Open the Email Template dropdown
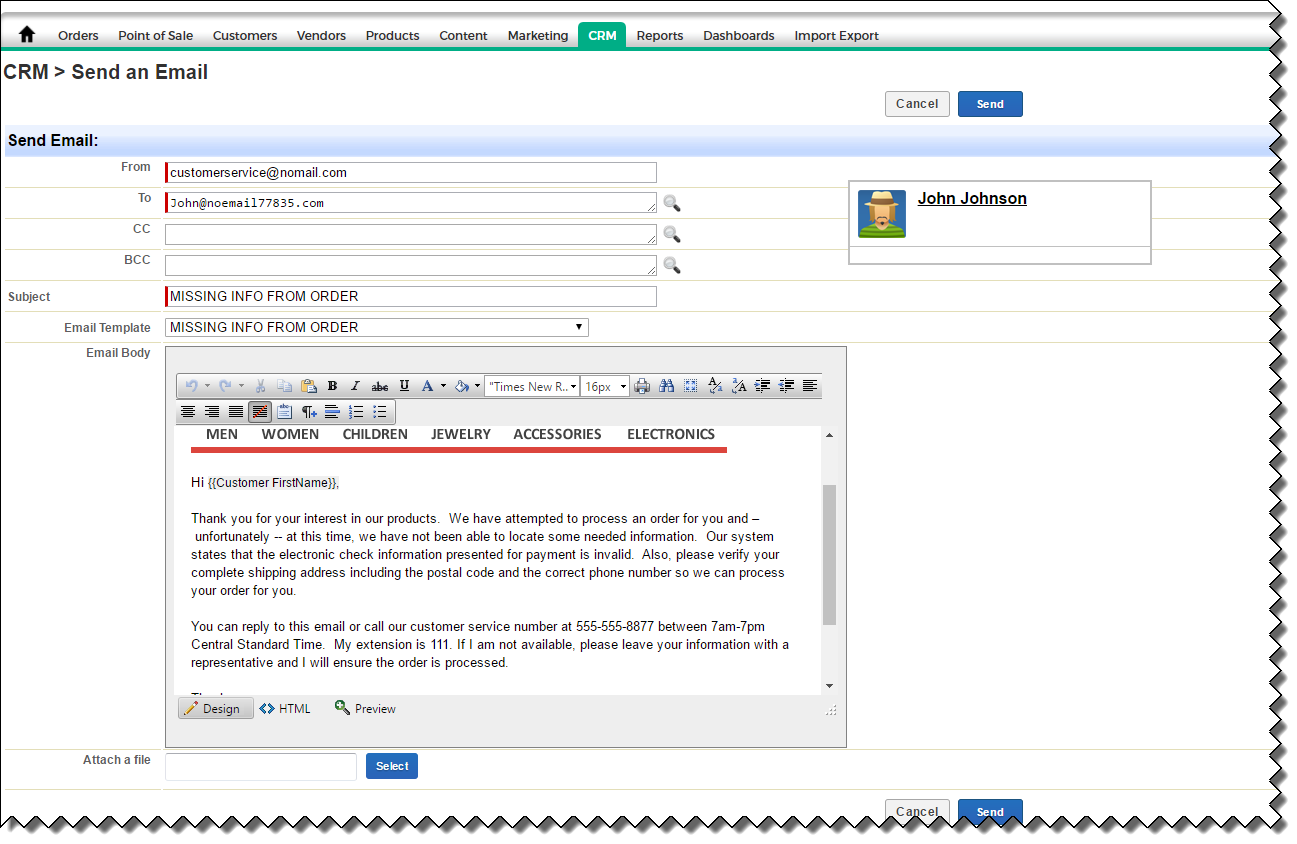1297x844 pixels. pos(376,327)
